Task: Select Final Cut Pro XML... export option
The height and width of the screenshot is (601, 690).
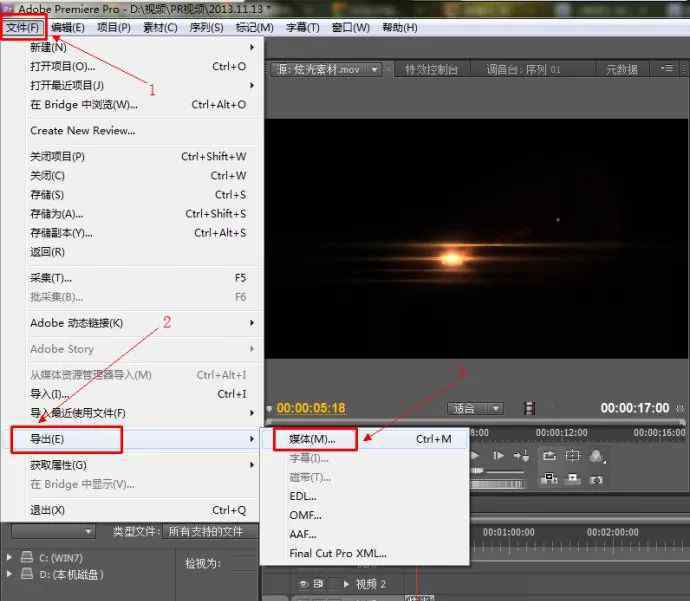Action: (x=365, y=553)
